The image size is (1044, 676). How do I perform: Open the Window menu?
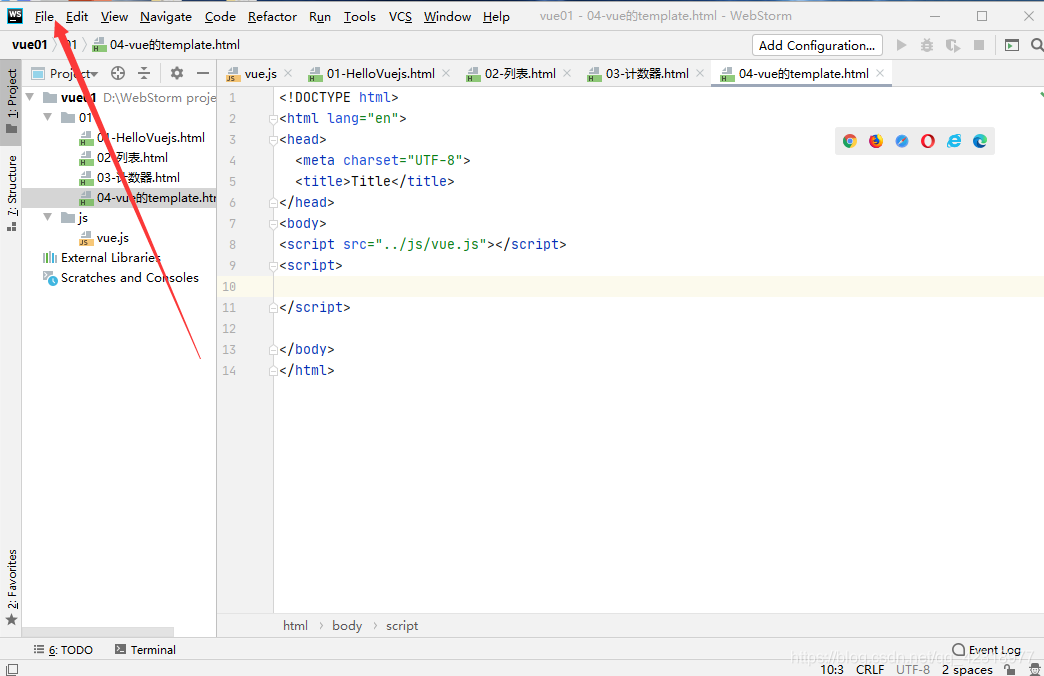tap(447, 17)
